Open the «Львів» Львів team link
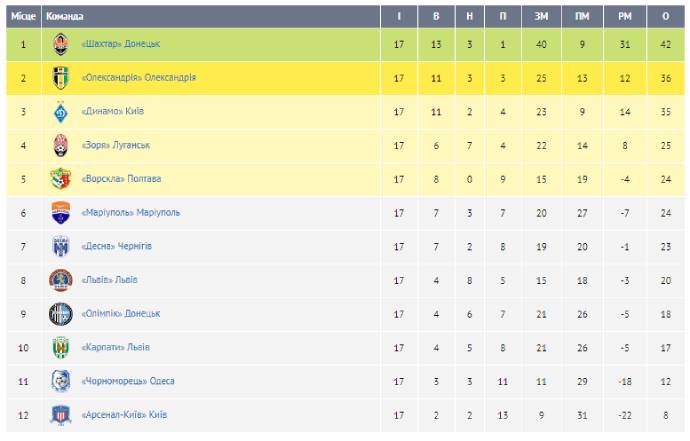This screenshot has height=441, width=690. [x=109, y=280]
